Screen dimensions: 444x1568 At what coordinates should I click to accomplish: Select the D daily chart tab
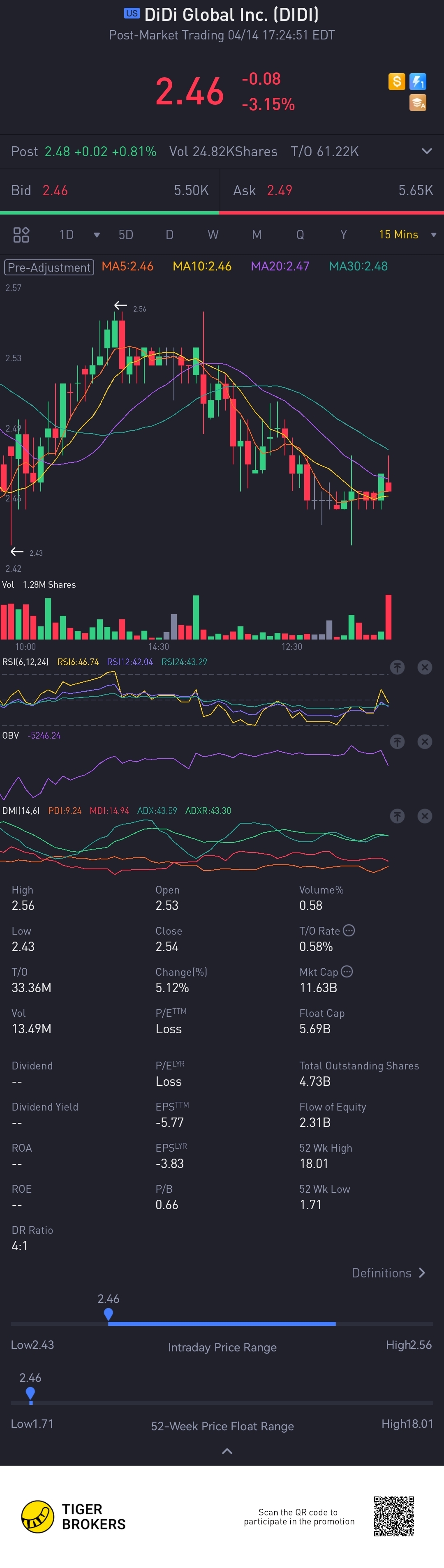click(169, 234)
